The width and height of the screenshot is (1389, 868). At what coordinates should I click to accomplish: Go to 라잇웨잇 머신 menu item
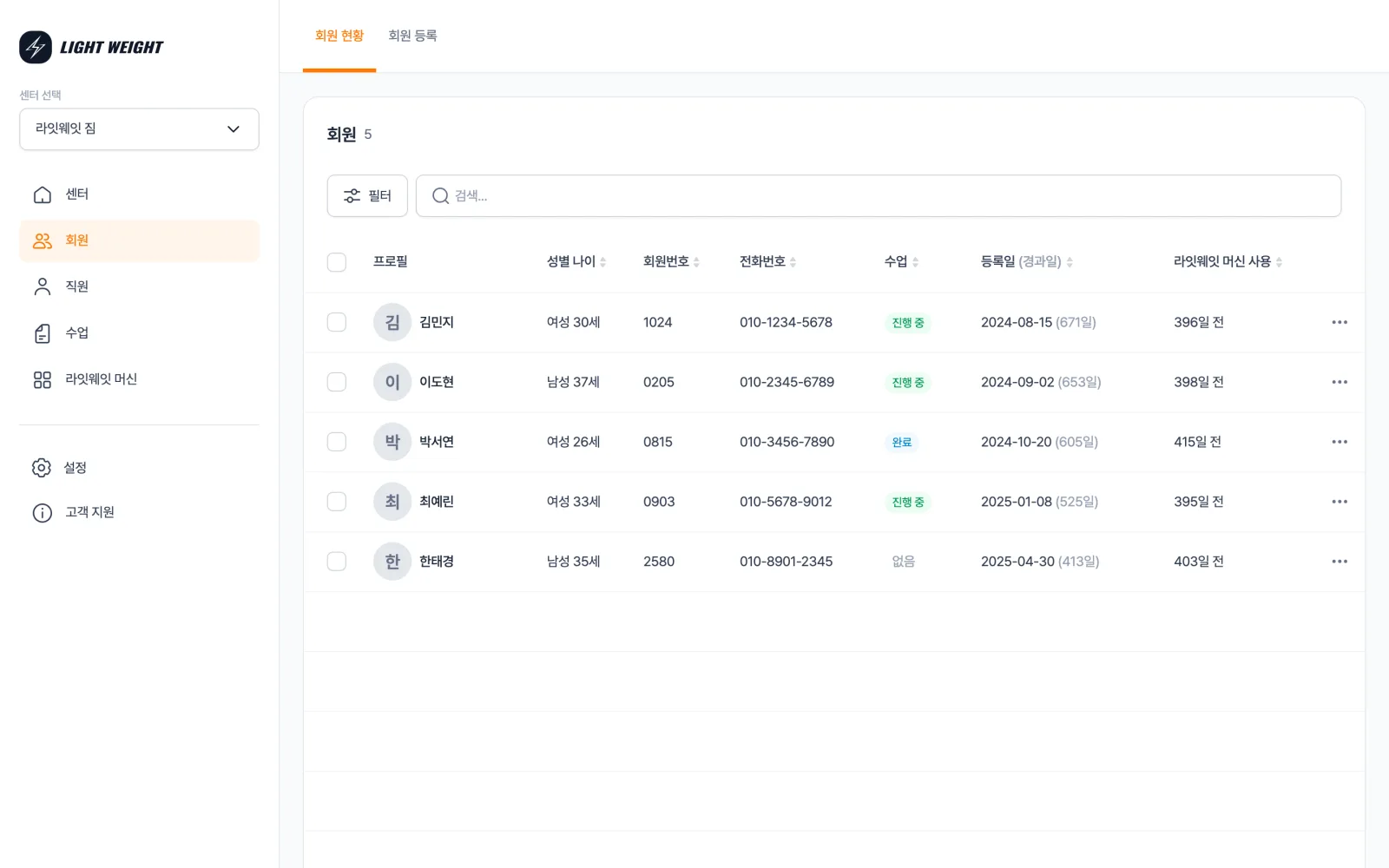point(139,379)
